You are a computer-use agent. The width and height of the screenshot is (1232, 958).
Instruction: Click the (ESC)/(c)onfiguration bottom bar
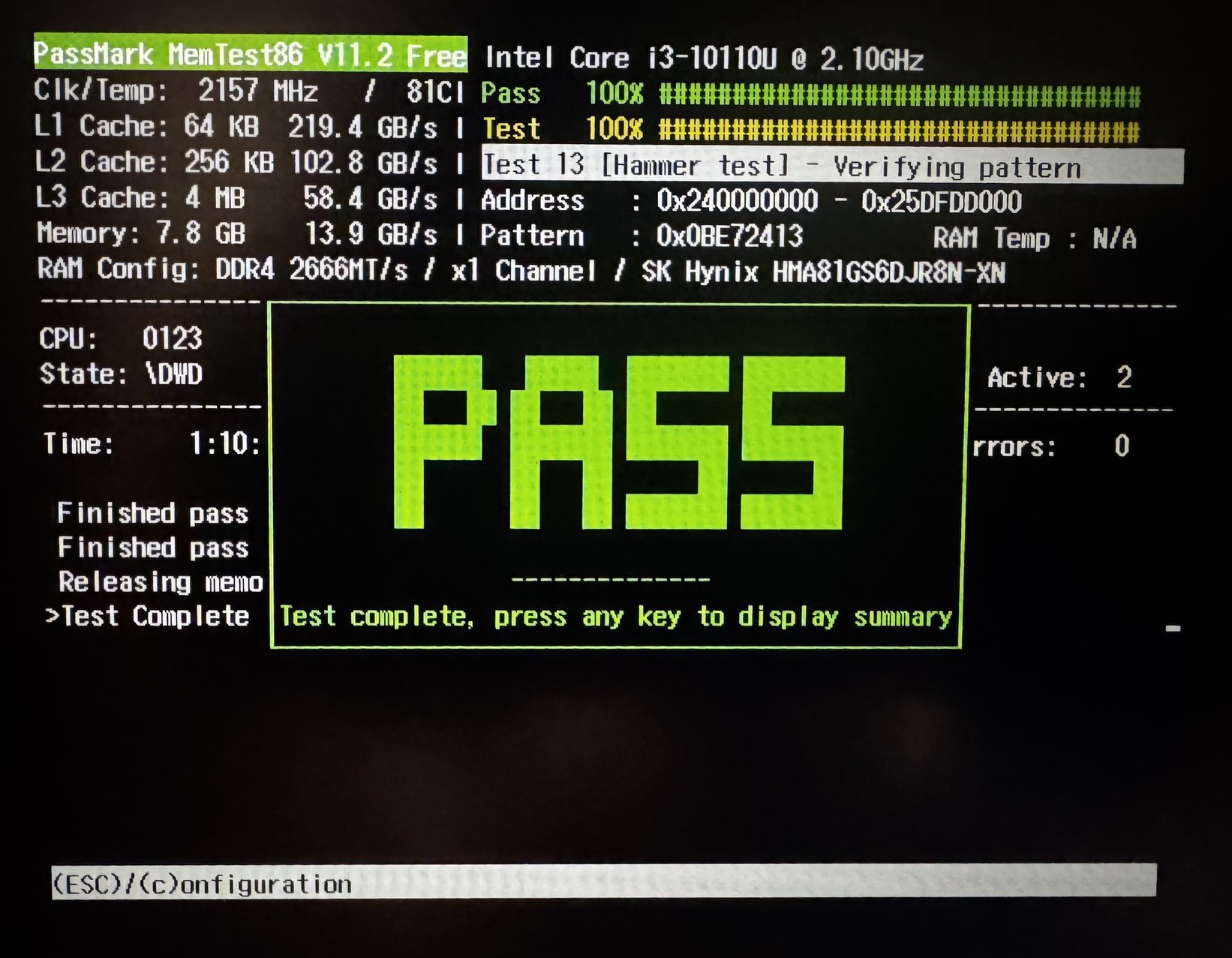point(603,881)
